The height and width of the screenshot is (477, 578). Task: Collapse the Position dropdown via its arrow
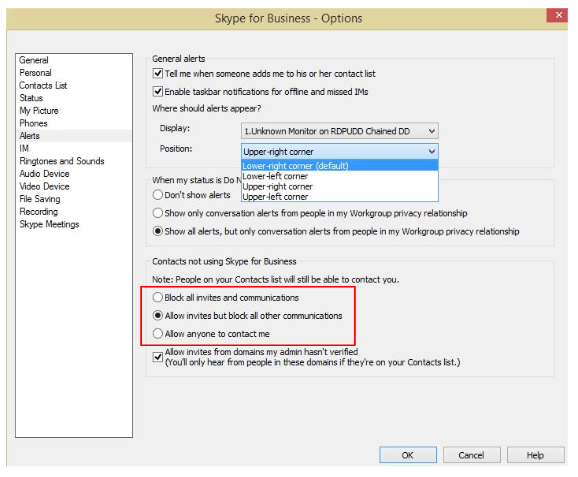[x=432, y=152]
